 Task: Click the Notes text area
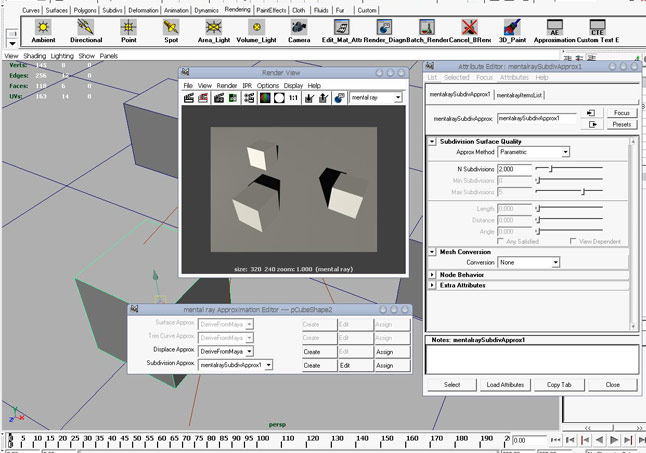[532, 360]
